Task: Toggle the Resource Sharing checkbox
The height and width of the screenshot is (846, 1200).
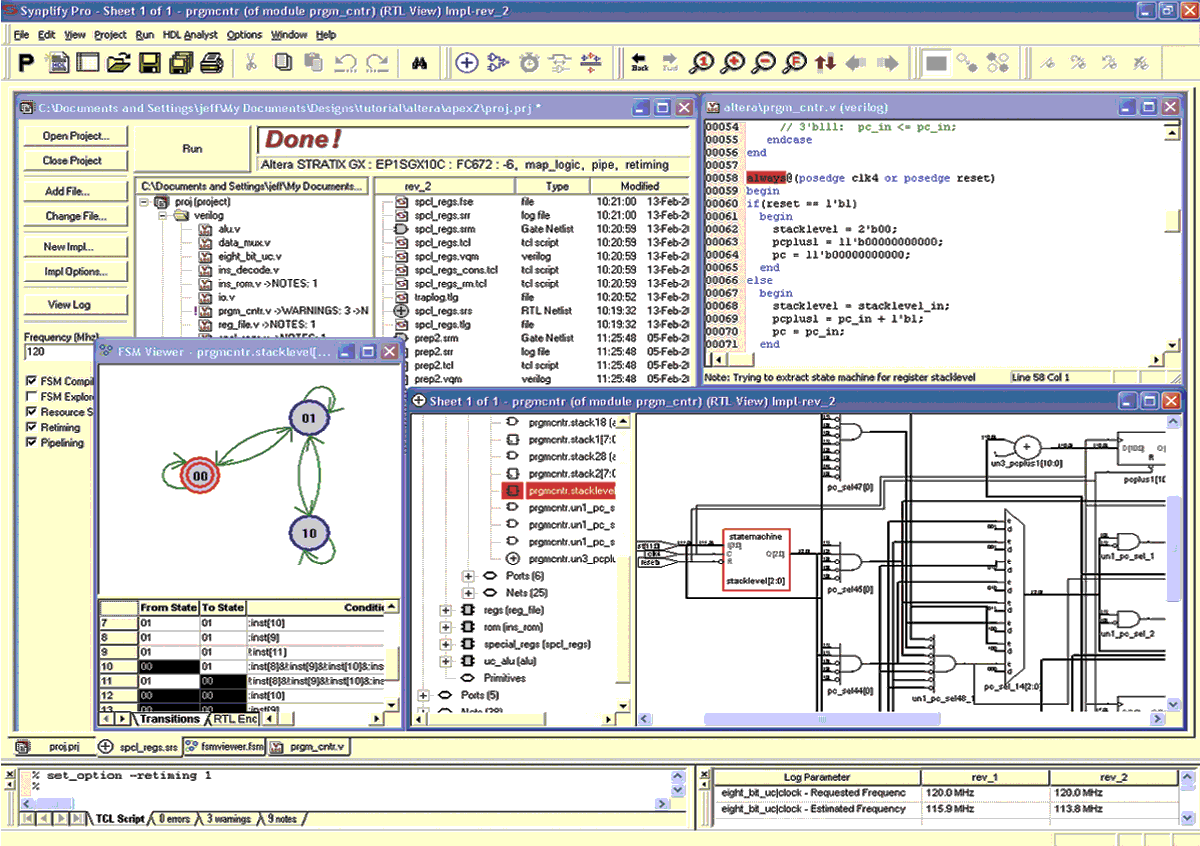Action: click(32, 412)
